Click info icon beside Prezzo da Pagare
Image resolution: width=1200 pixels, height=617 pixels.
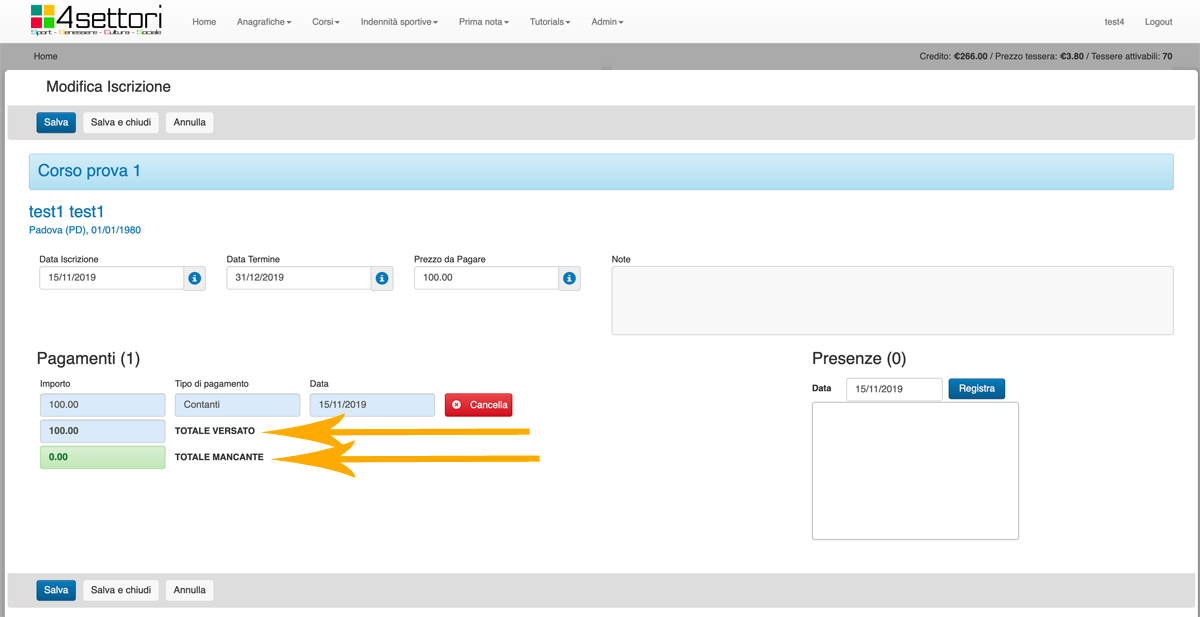[569, 278]
